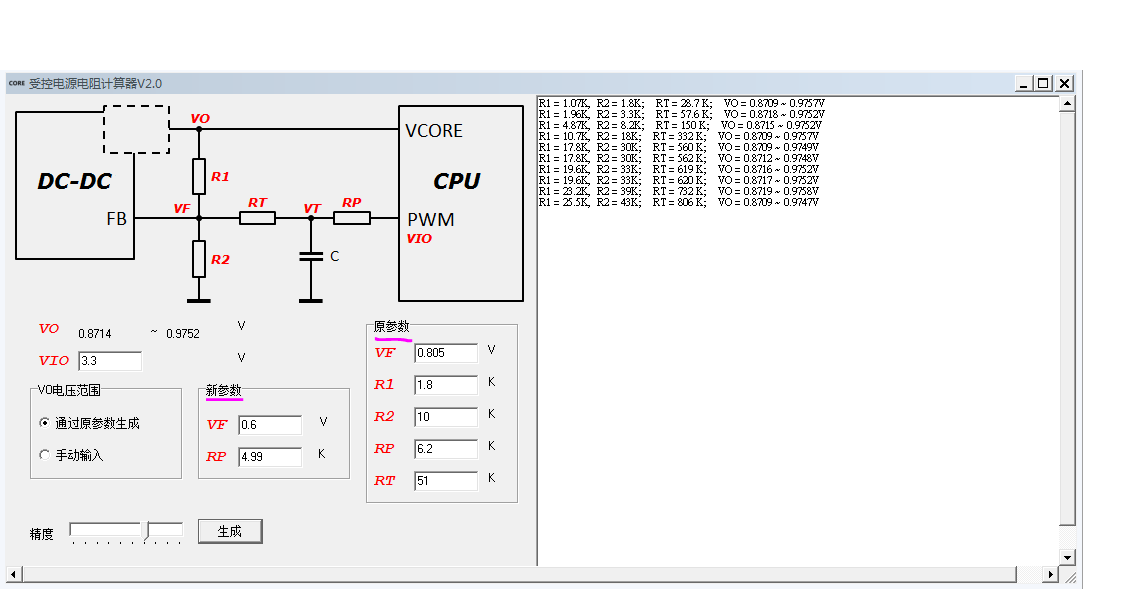Image resolution: width=1139 pixels, height=589 pixels.
Task: Click the VF field in 原参数 showing 0.805
Action: [x=445, y=352]
